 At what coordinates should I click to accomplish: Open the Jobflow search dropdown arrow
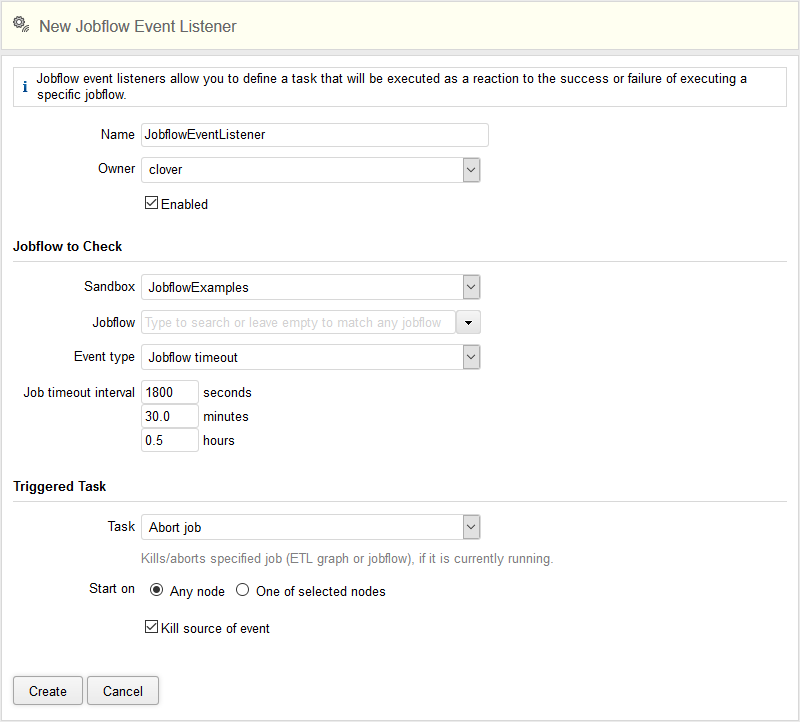[469, 322]
